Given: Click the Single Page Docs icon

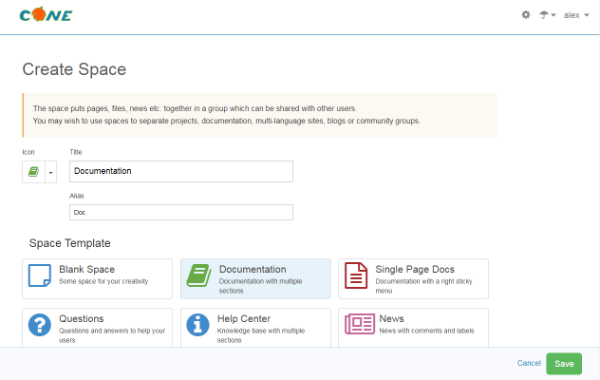Looking at the screenshot, I should click(x=356, y=276).
